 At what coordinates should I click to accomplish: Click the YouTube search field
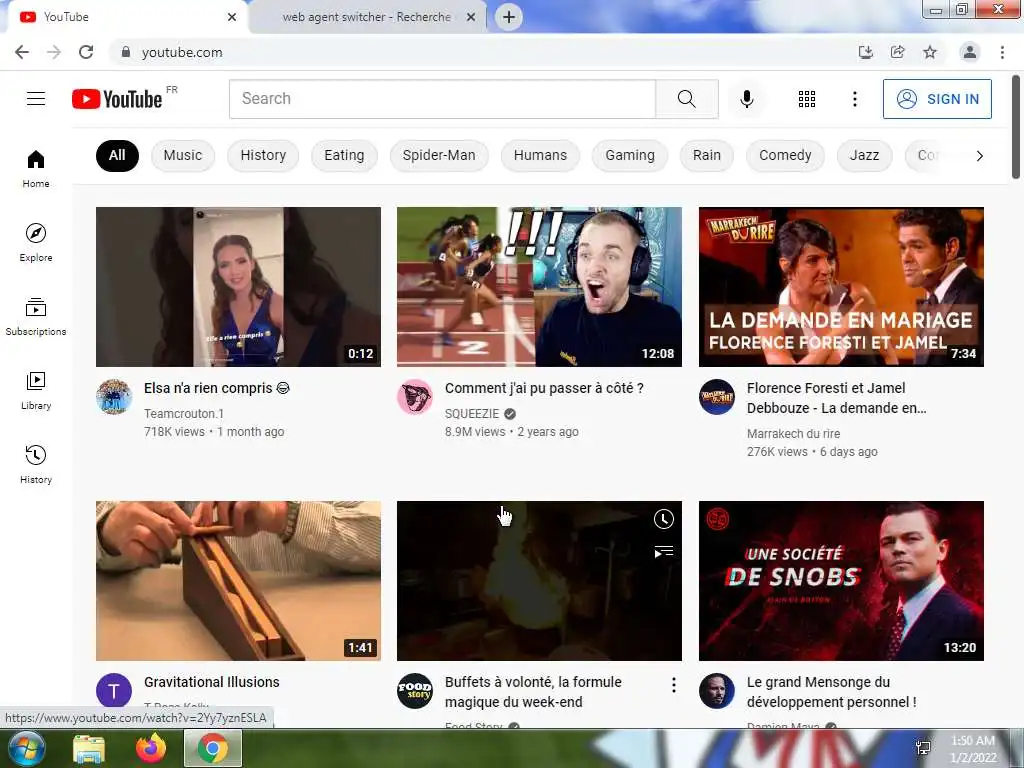pyautogui.click(x=442, y=99)
